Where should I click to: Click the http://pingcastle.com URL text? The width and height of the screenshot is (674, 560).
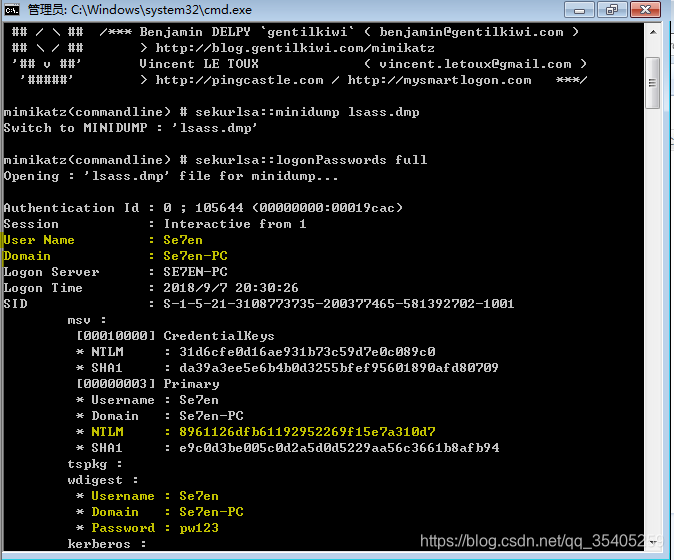239,80
